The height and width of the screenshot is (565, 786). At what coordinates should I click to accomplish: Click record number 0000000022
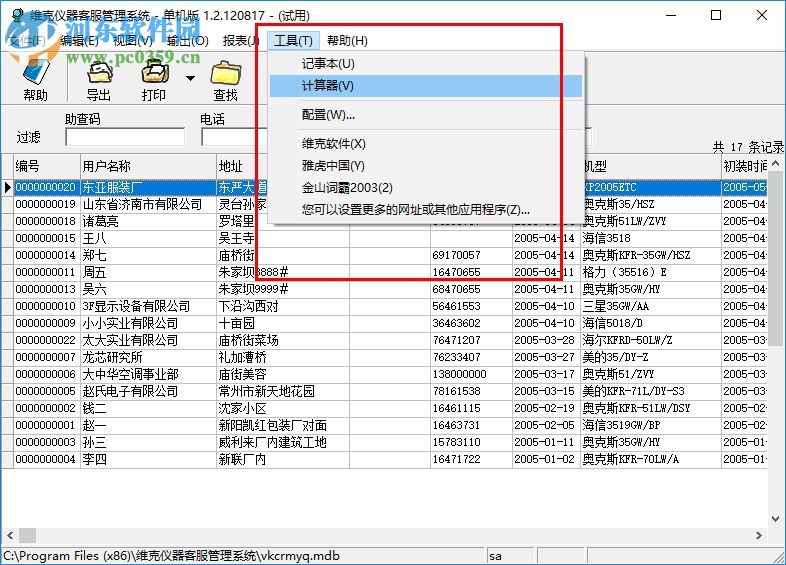(x=47, y=340)
